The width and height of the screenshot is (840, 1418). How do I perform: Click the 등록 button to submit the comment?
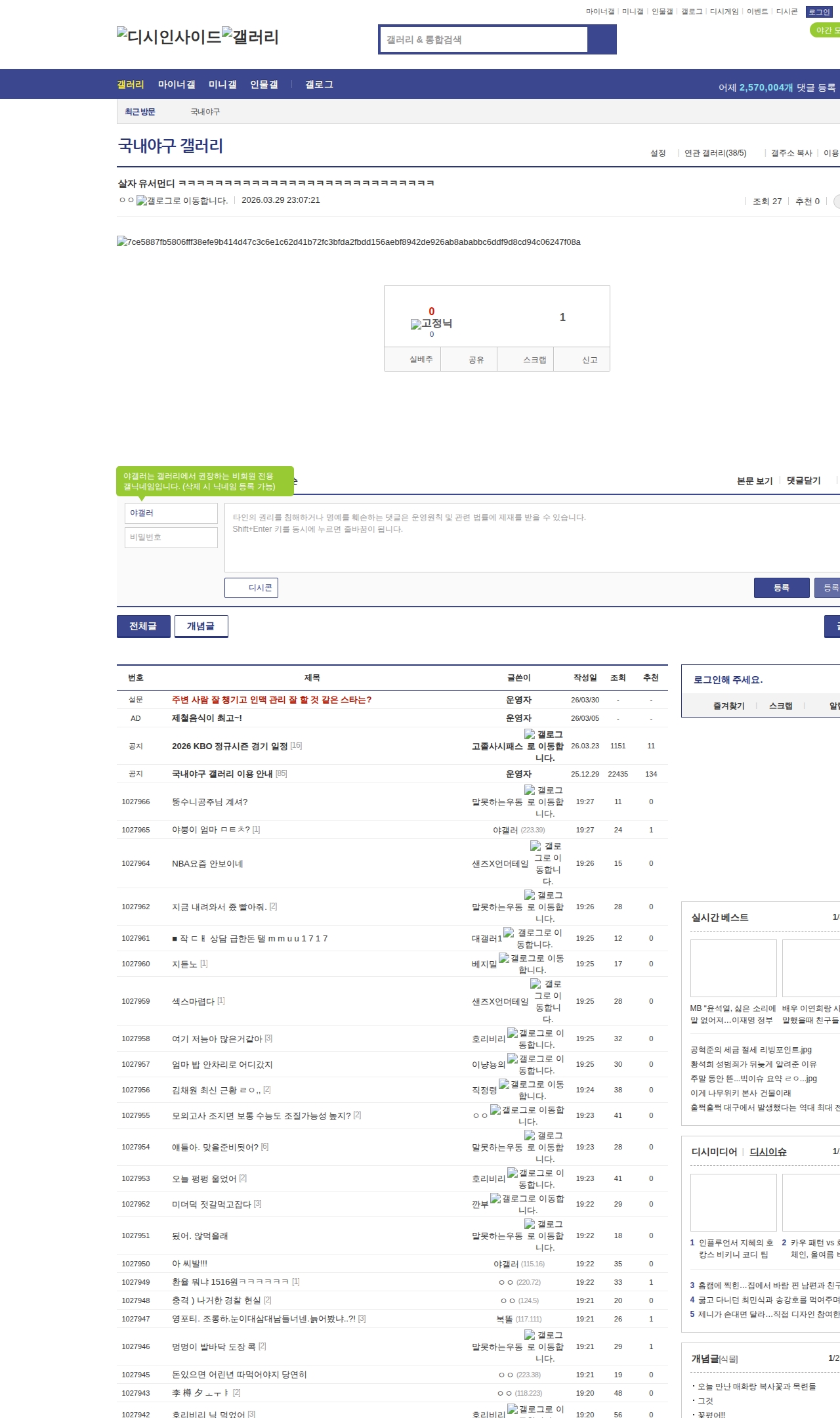[x=781, y=588]
